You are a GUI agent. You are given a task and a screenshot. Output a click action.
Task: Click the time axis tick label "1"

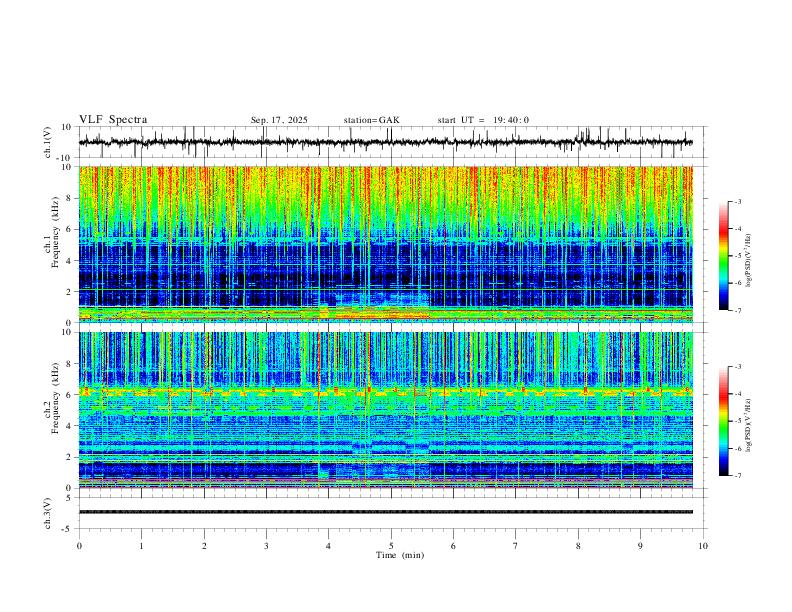[141, 546]
